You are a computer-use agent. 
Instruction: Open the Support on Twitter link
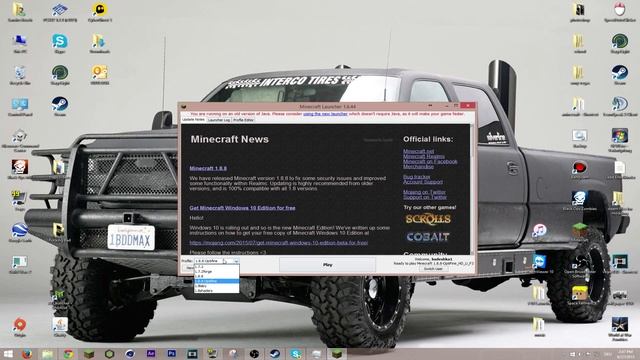tap(425, 197)
